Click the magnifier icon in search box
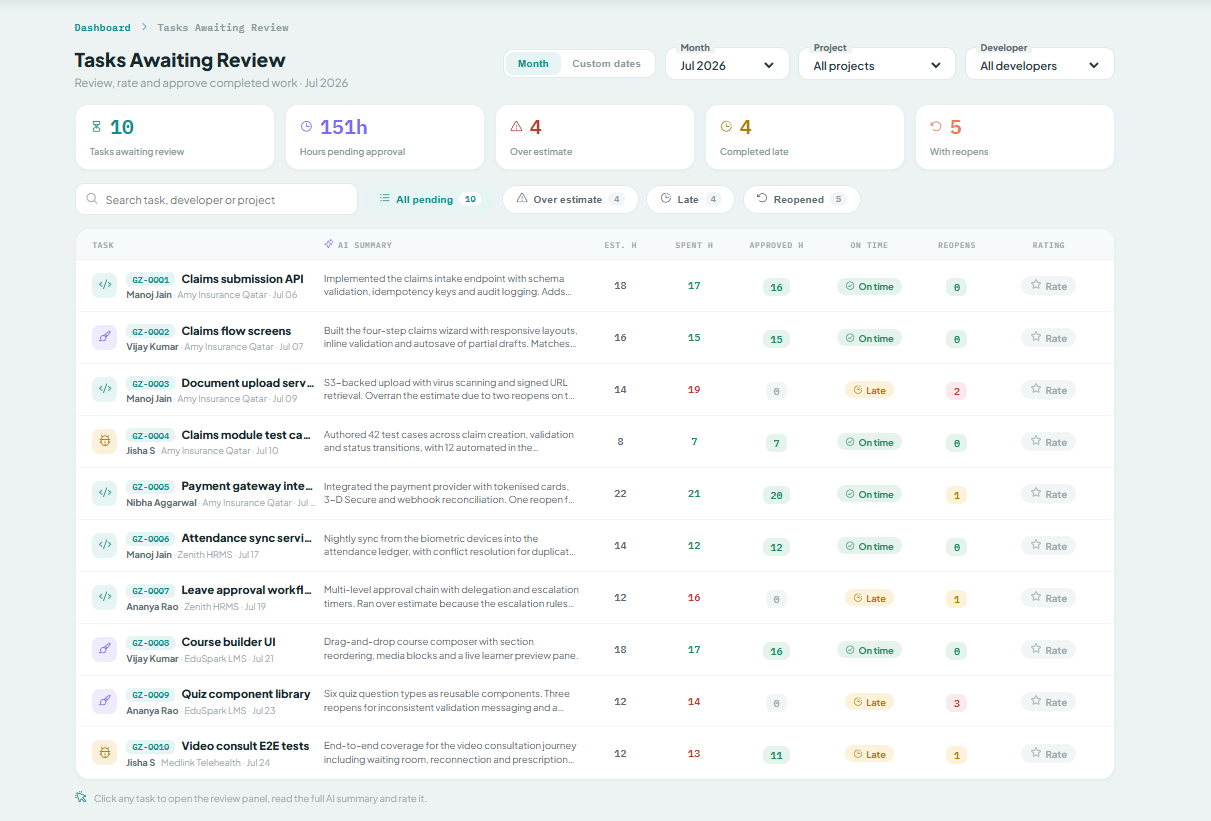Viewport: 1211px width, 821px height. [93, 199]
